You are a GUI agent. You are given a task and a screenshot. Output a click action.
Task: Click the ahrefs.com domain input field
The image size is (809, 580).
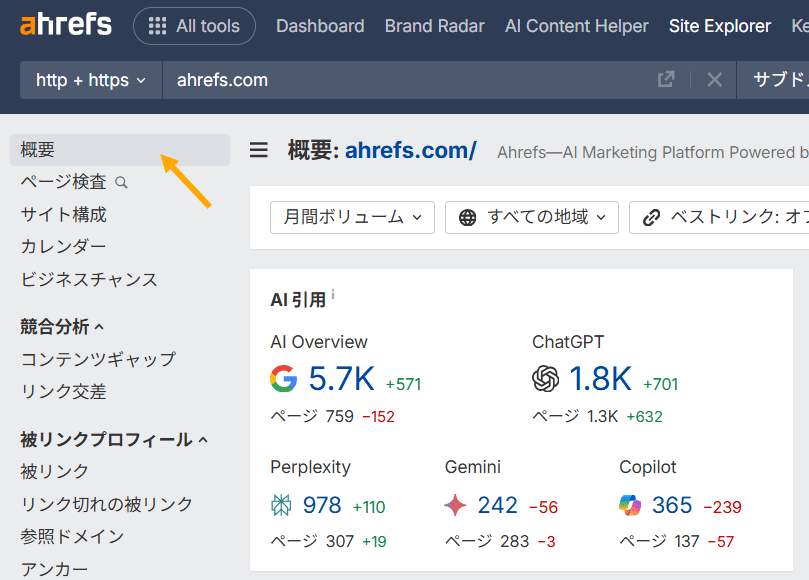point(300,79)
